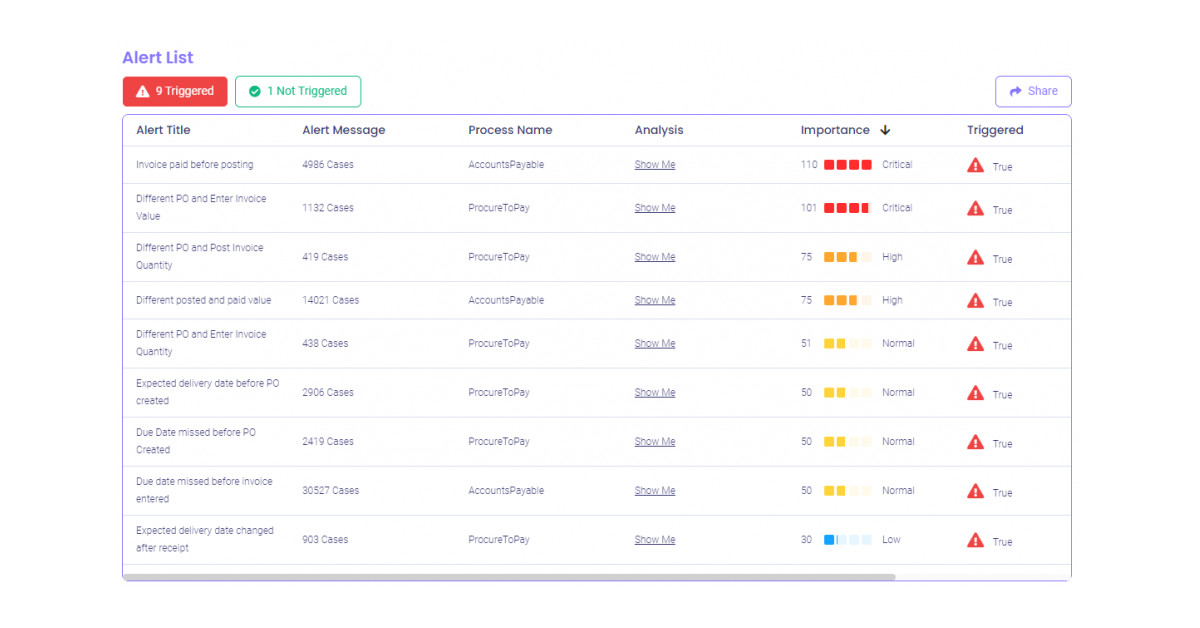Sort by the Process Name column header

point(508,130)
